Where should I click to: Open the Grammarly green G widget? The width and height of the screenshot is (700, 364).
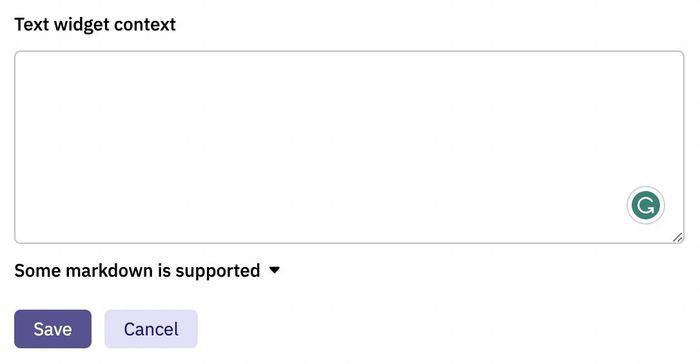click(x=646, y=205)
